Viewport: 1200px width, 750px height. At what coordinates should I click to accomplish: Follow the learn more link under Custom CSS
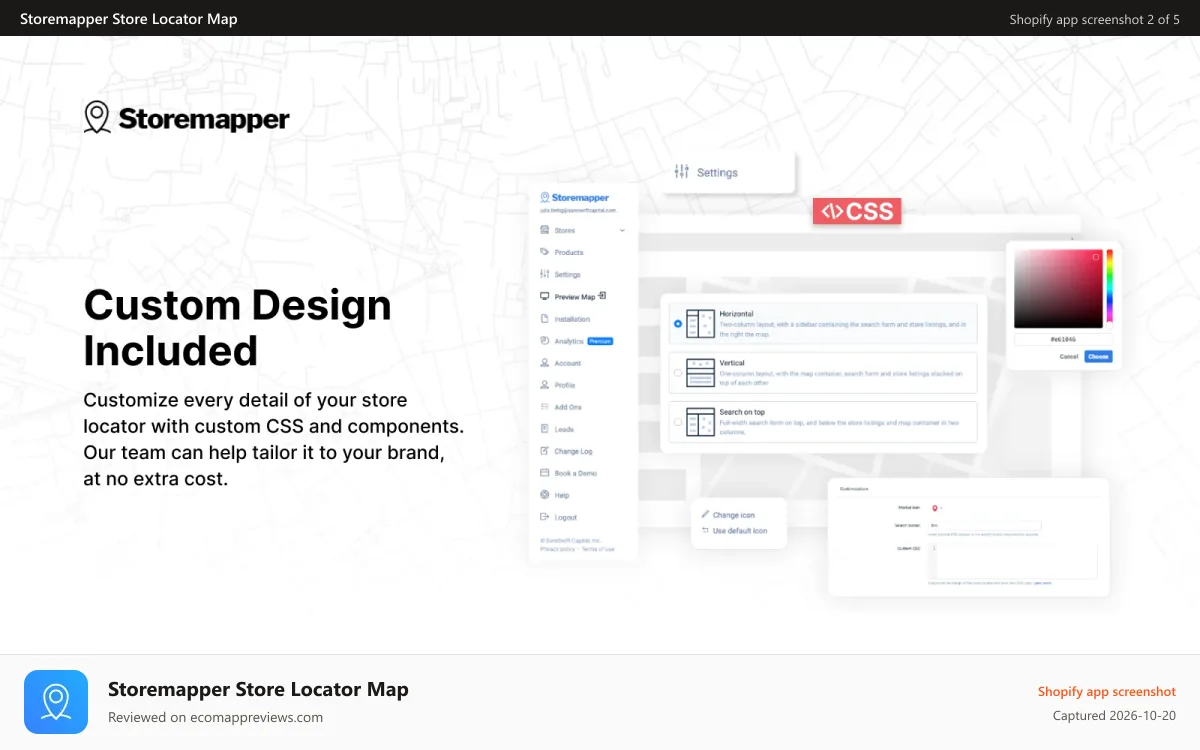pyautogui.click(x=1043, y=582)
